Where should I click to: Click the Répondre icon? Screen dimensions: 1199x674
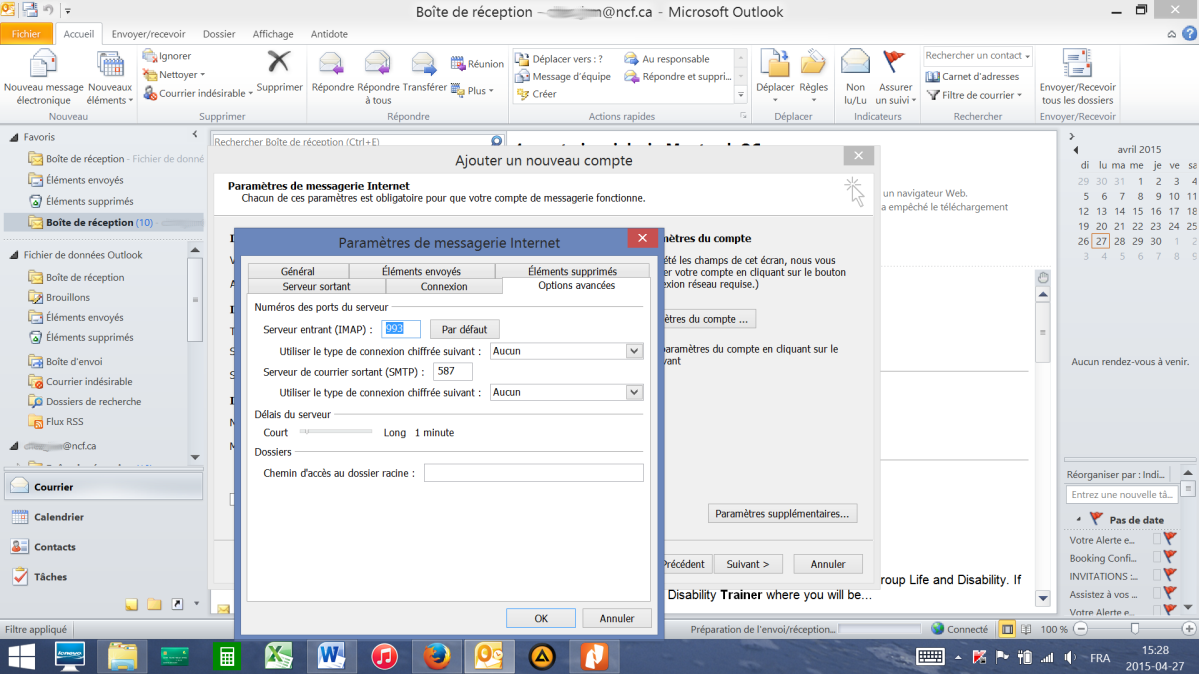pos(332,63)
